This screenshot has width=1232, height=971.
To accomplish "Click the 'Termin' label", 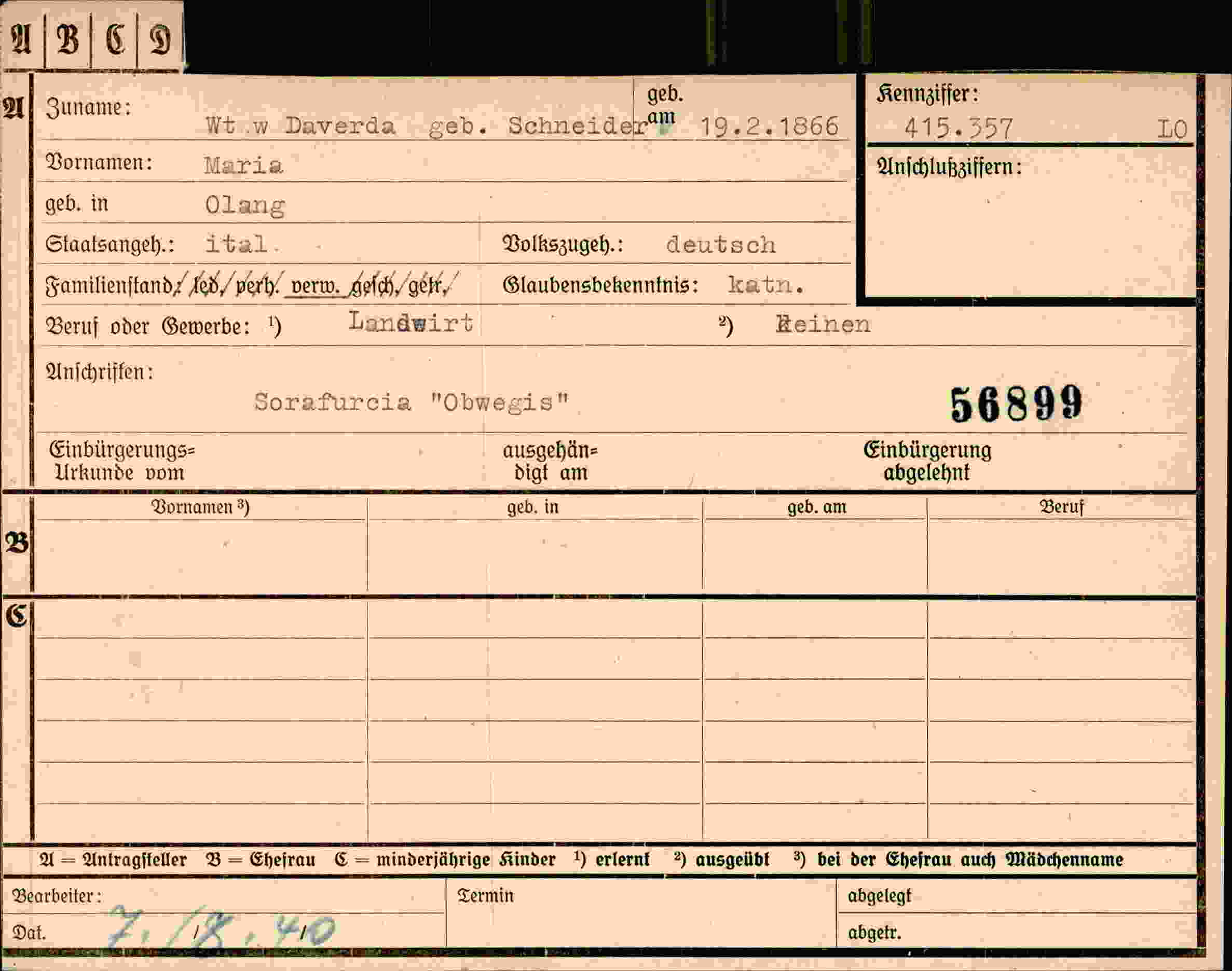I will [485, 896].
